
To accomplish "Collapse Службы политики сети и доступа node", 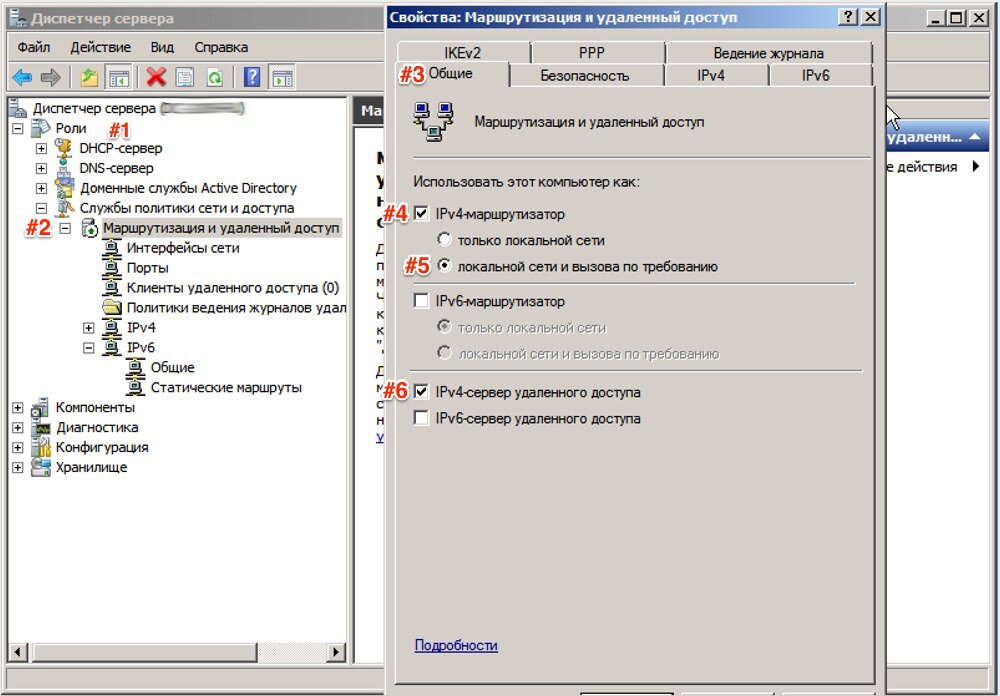I will 41,208.
